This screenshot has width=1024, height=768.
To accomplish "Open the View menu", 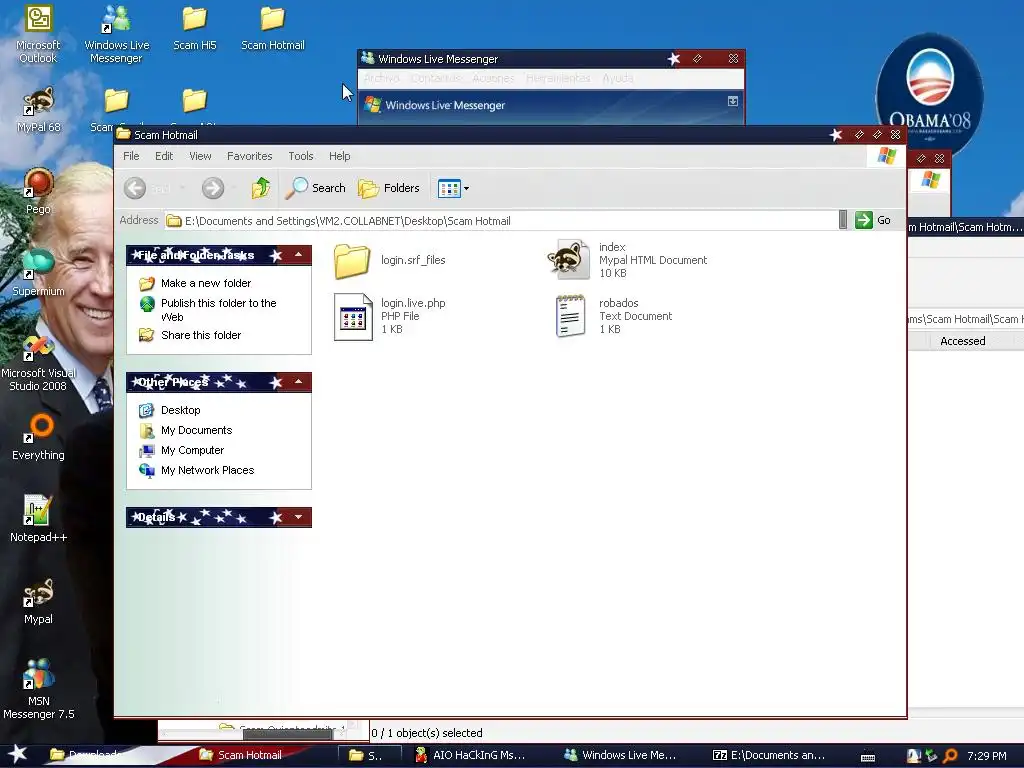I will pyautogui.click(x=200, y=156).
